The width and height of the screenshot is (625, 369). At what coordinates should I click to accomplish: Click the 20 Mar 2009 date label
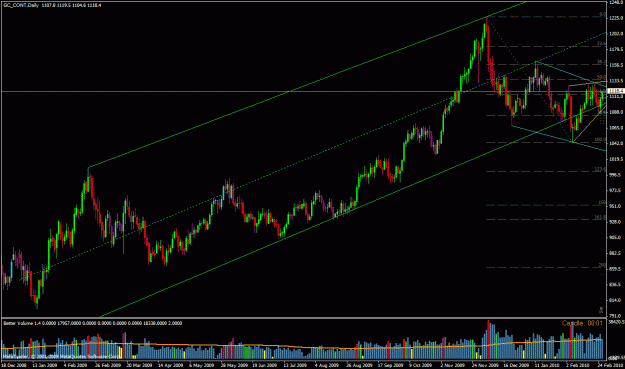tap(140, 365)
